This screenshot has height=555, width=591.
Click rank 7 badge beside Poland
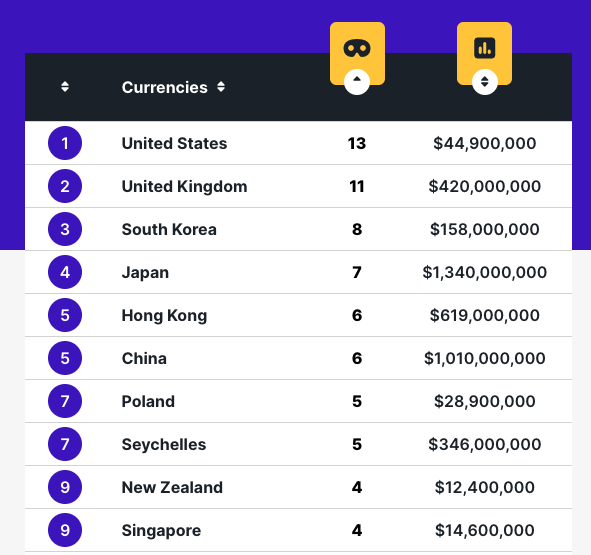tap(65, 401)
